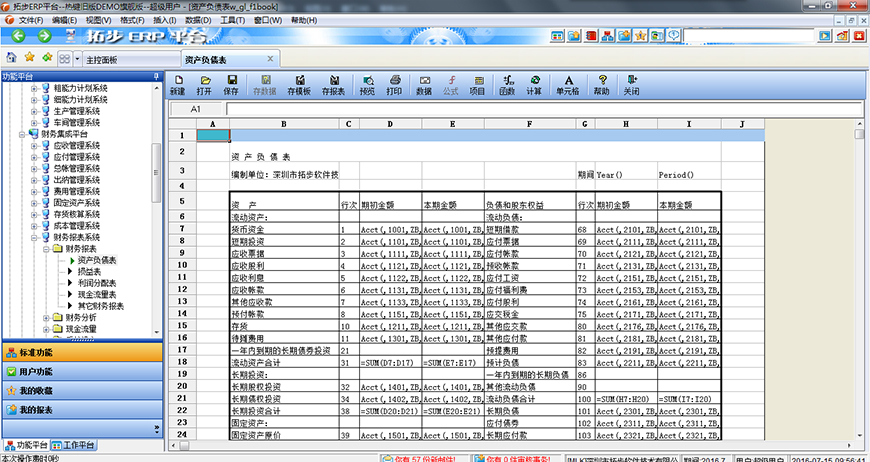Click the 新建 (New) toolbar icon

[177, 84]
